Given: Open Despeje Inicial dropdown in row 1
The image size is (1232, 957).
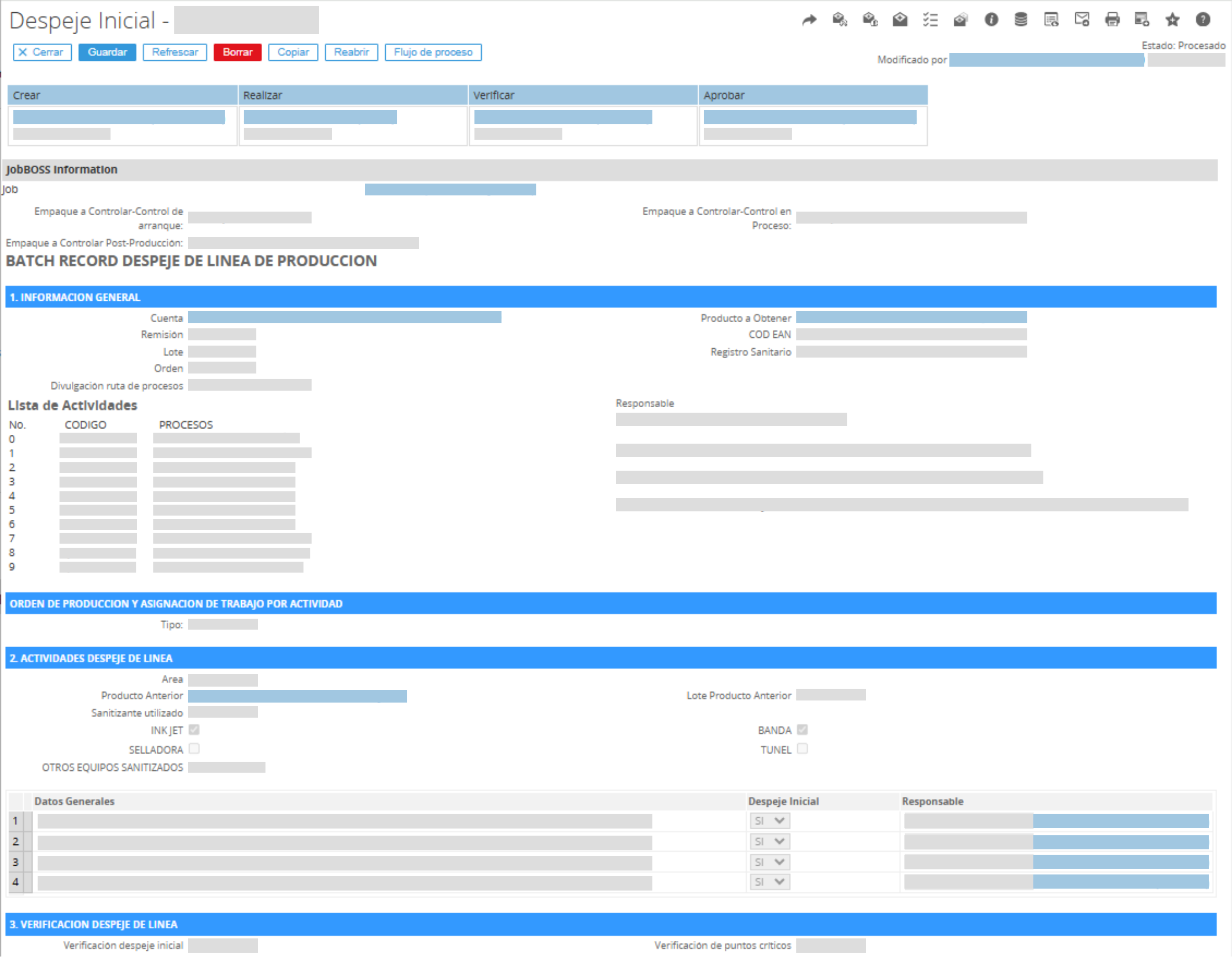Looking at the screenshot, I should tap(769, 821).
